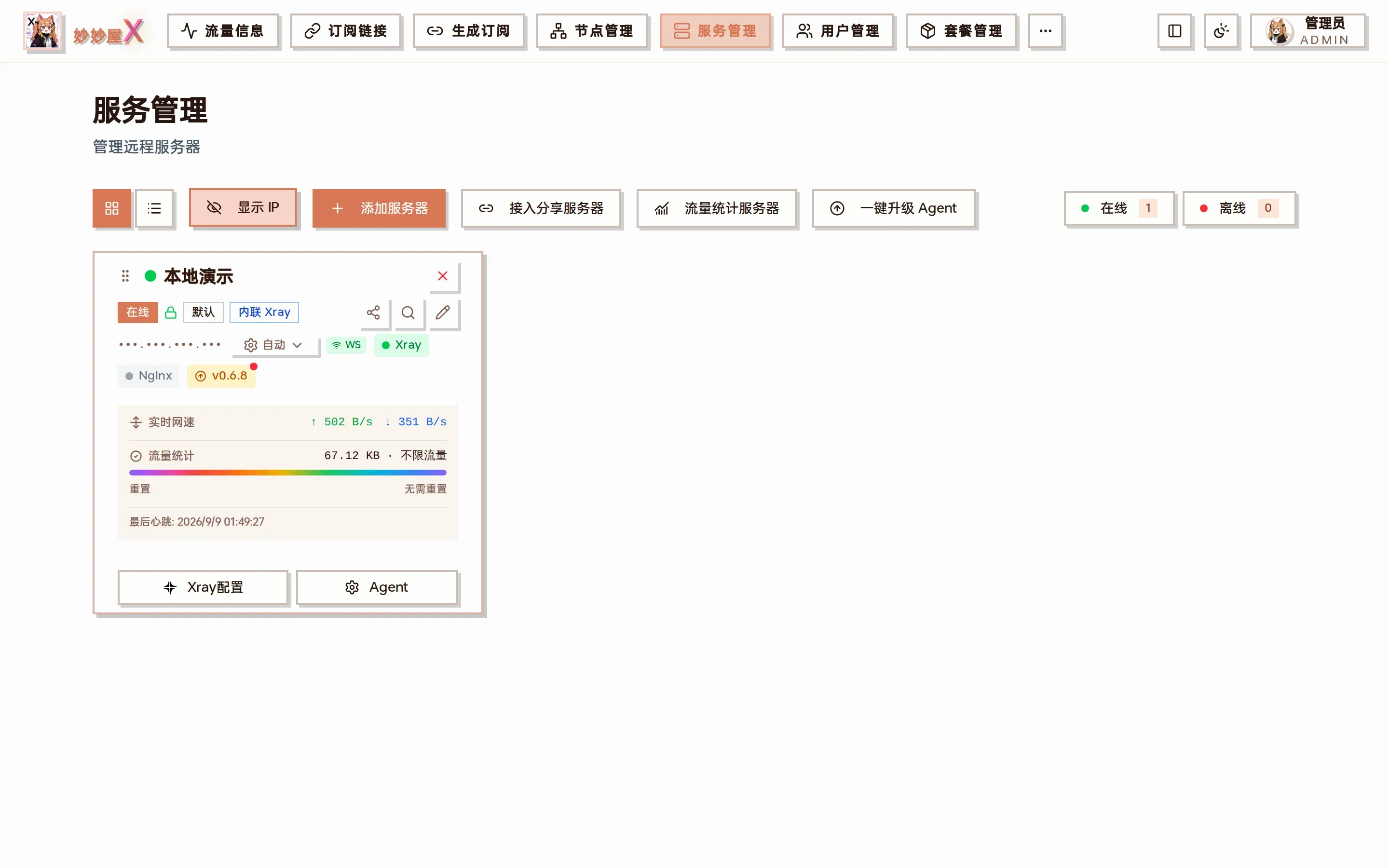Open the Agent settings button
The height and width of the screenshot is (868, 1389).
[x=377, y=587]
